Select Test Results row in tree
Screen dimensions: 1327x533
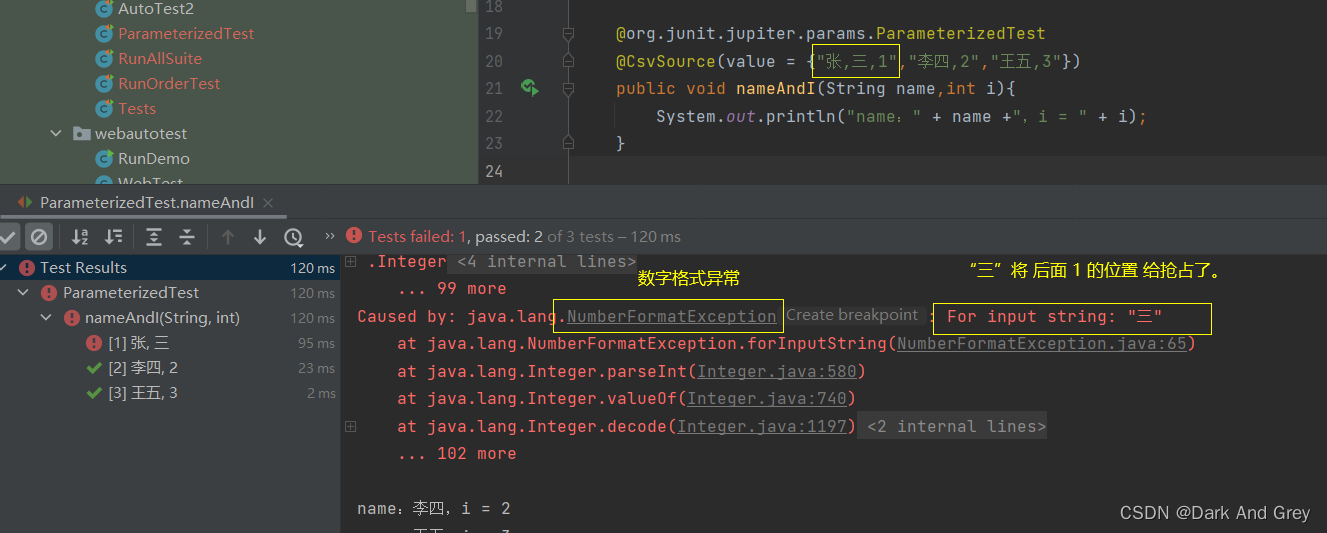(170, 268)
